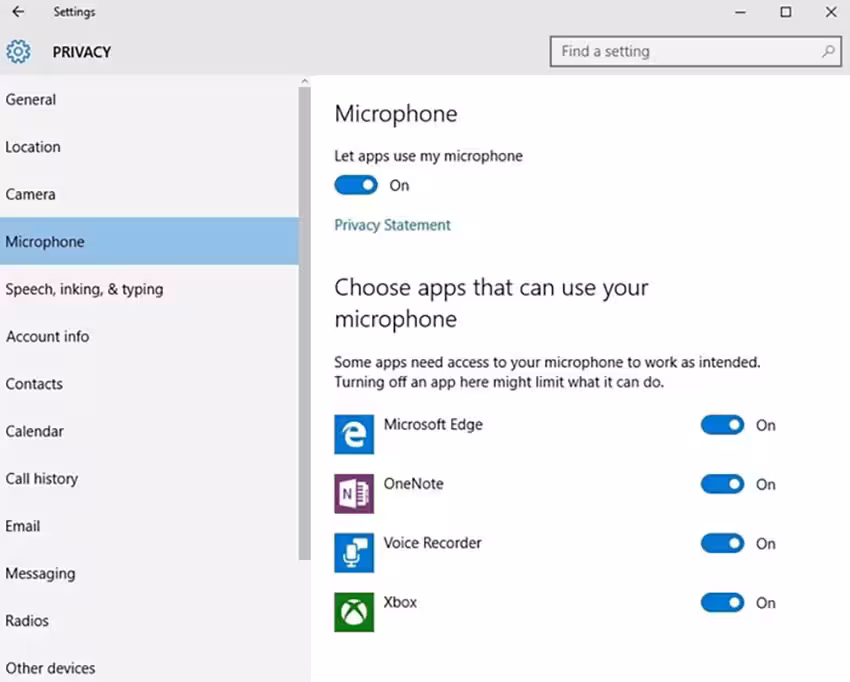Open Speech, inking, & typing settings
This screenshot has height=682, width=850.
point(149,289)
